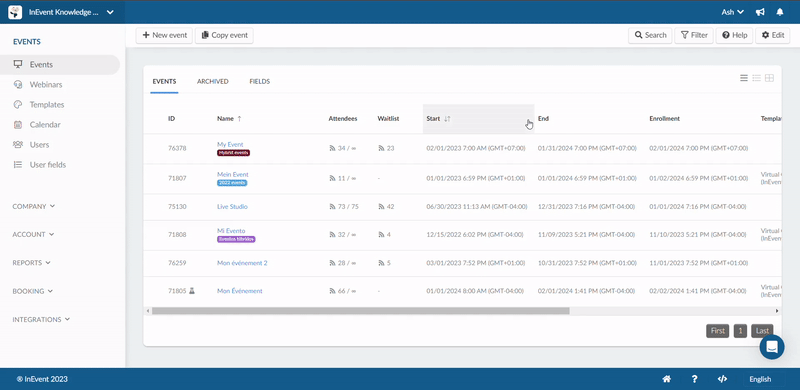Click the purple tag under Mi Evento
This screenshot has height=390, width=800.
point(236,239)
